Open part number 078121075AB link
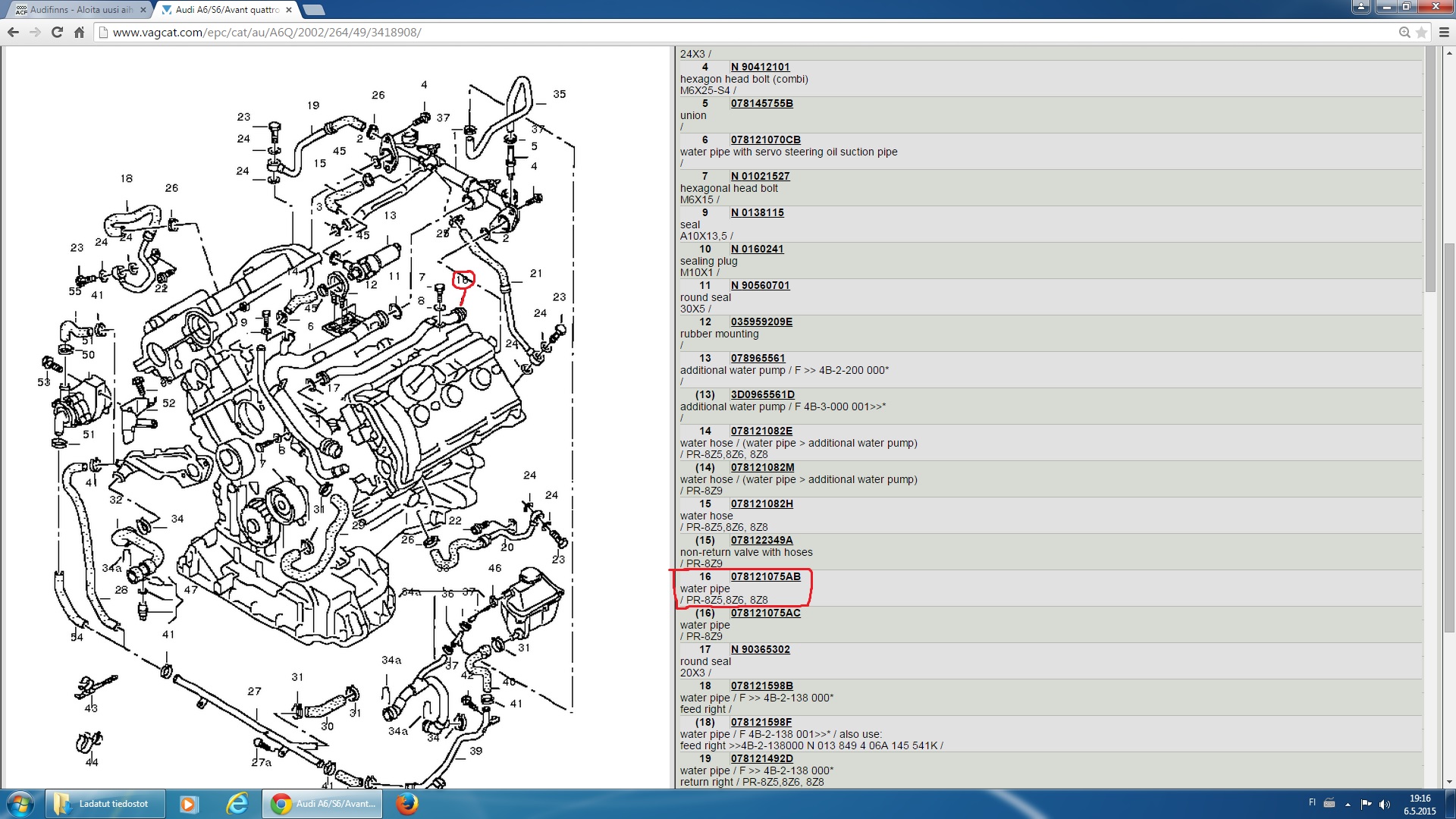The width and height of the screenshot is (1456, 819). tap(765, 577)
